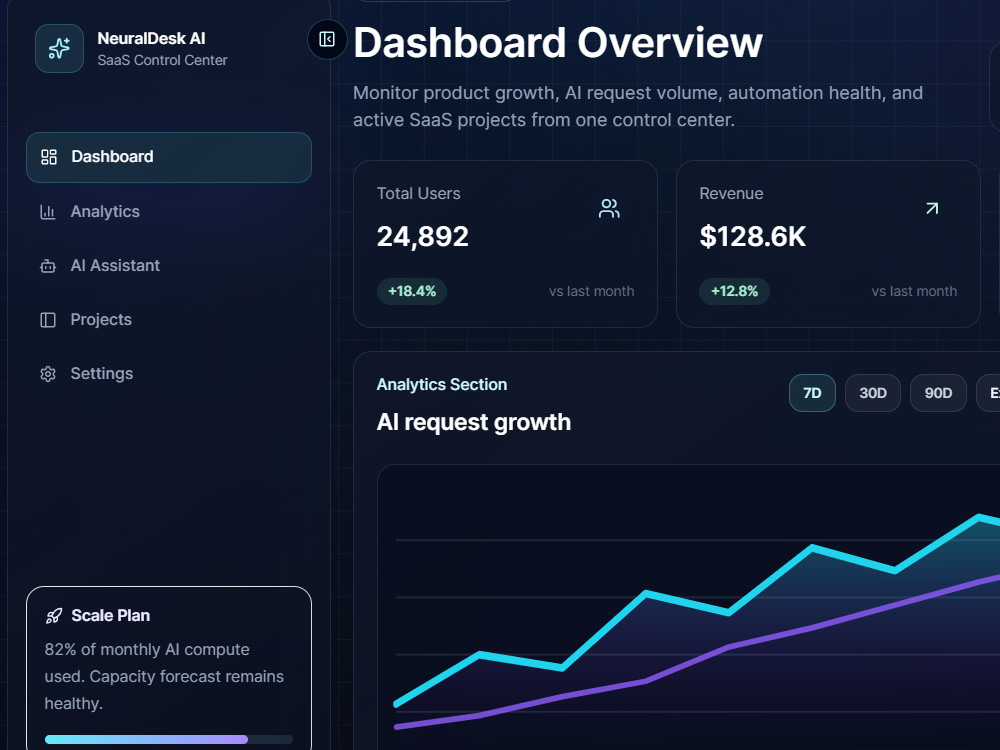Click the Dashboard Overview heading
The height and width of the screenshot is (750, 1000).
558,43
